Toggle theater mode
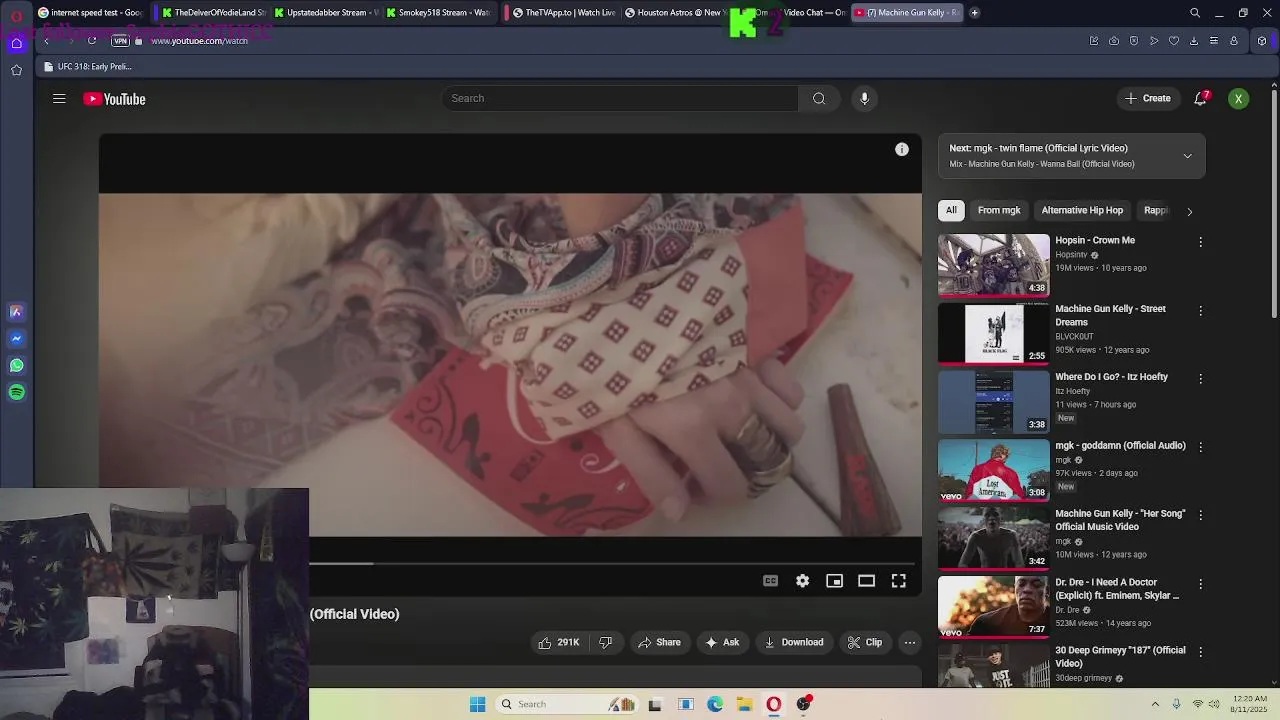 (866, 581)
